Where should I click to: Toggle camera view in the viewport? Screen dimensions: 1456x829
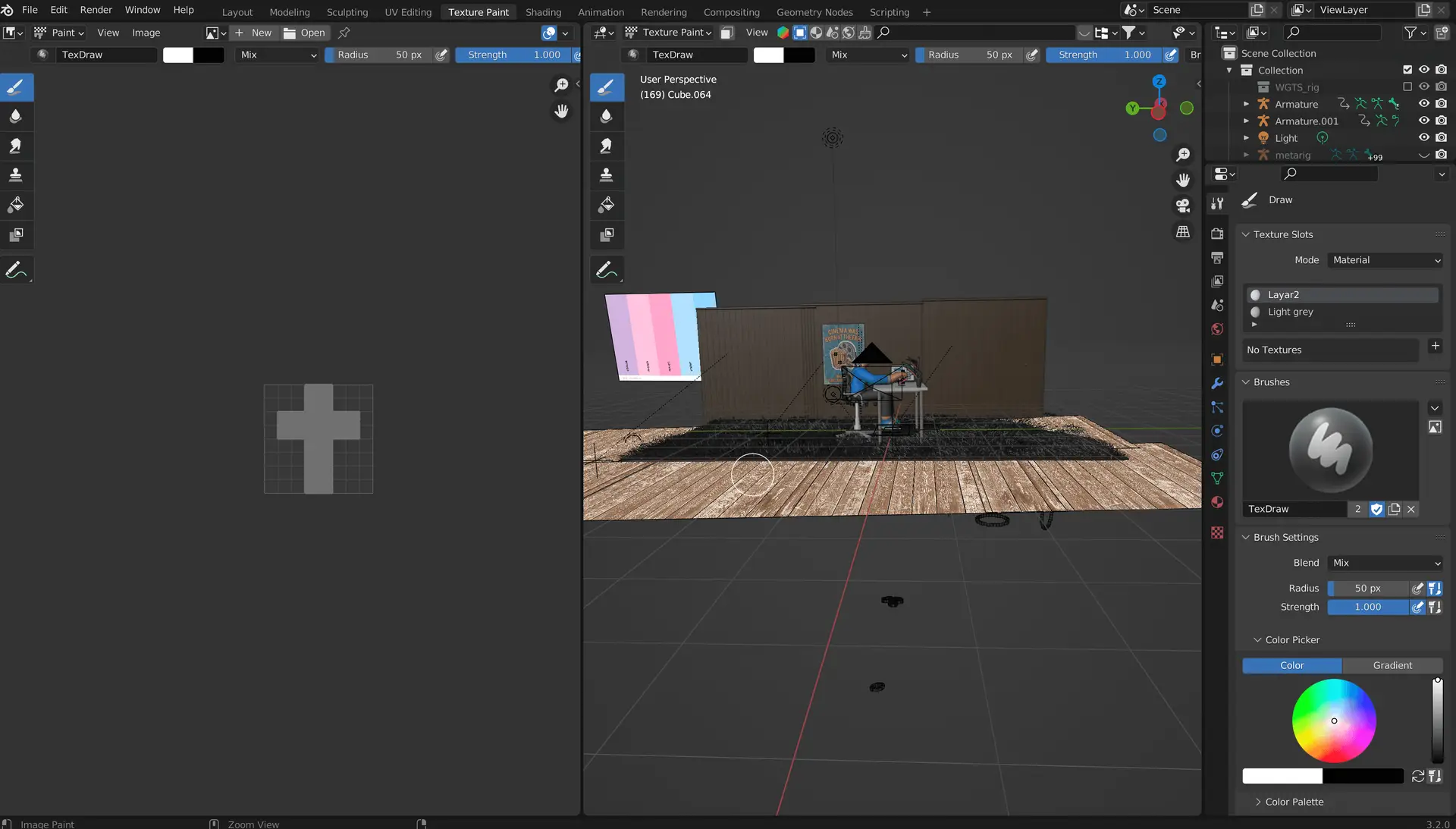tap(1182, 206)
